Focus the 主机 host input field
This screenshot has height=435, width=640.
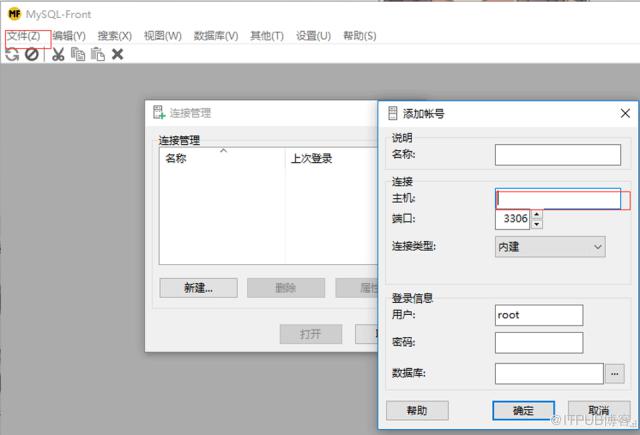tap(558, 199)
